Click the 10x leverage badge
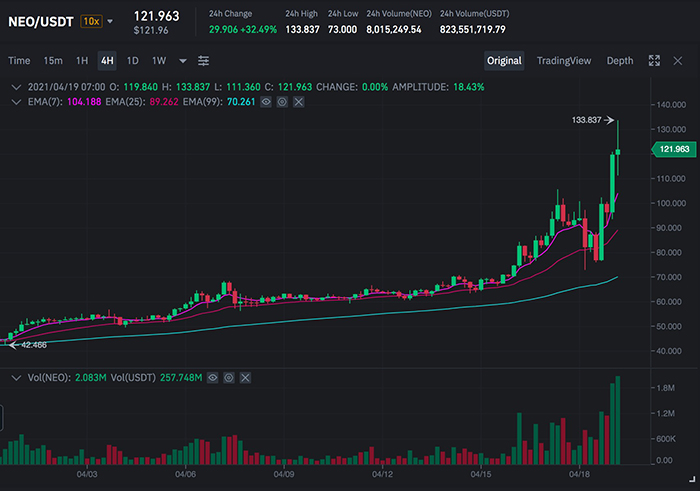The image size is (700, 491). [90, 20]
